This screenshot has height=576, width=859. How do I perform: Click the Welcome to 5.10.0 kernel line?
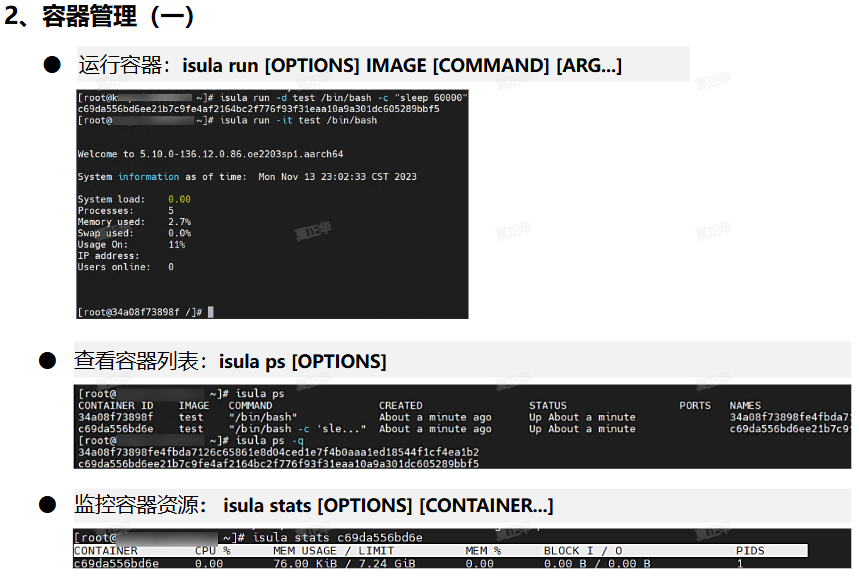pyautogui.click(x=210, y=155)
